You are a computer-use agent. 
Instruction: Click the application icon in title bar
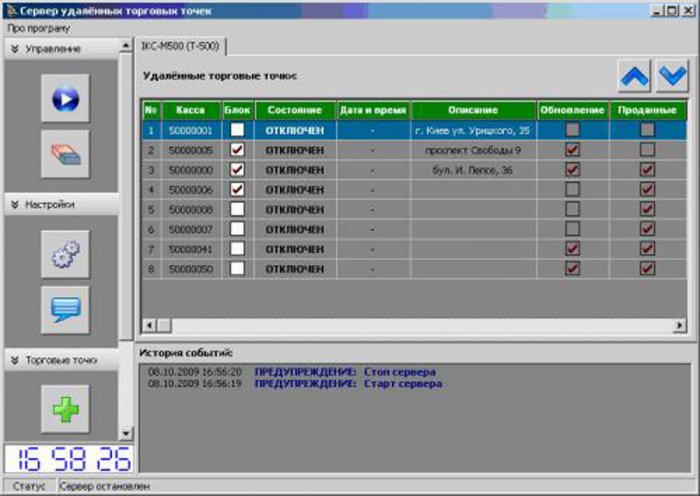tap(11, 9)
